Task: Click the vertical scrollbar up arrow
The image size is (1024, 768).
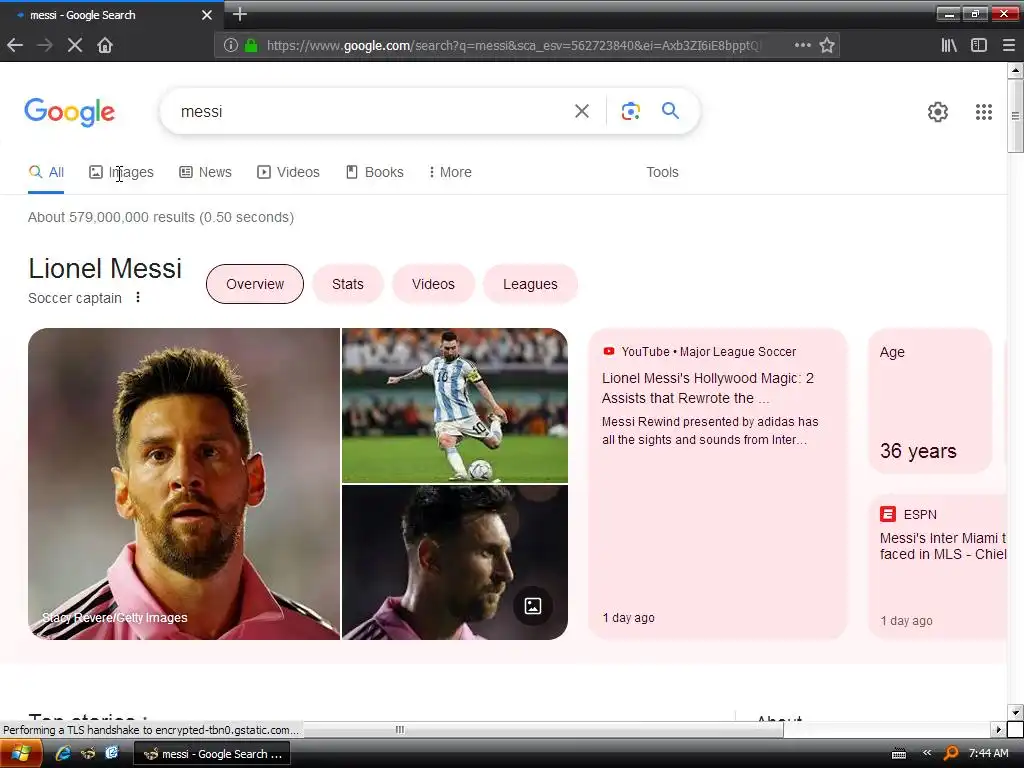Action: [1015, 70]
